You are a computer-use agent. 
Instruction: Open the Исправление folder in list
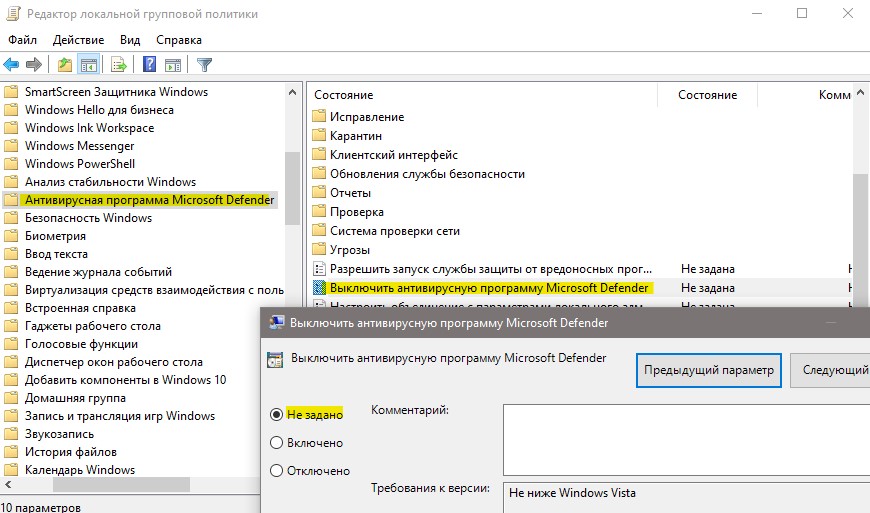[367, 117]
